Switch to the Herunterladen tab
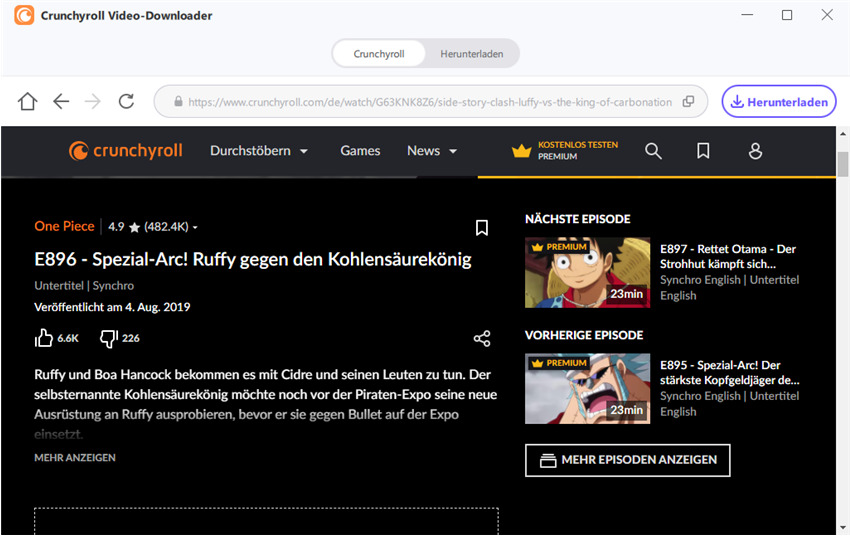Viewport: 850px width, 536px height. (x=472, y=54)
